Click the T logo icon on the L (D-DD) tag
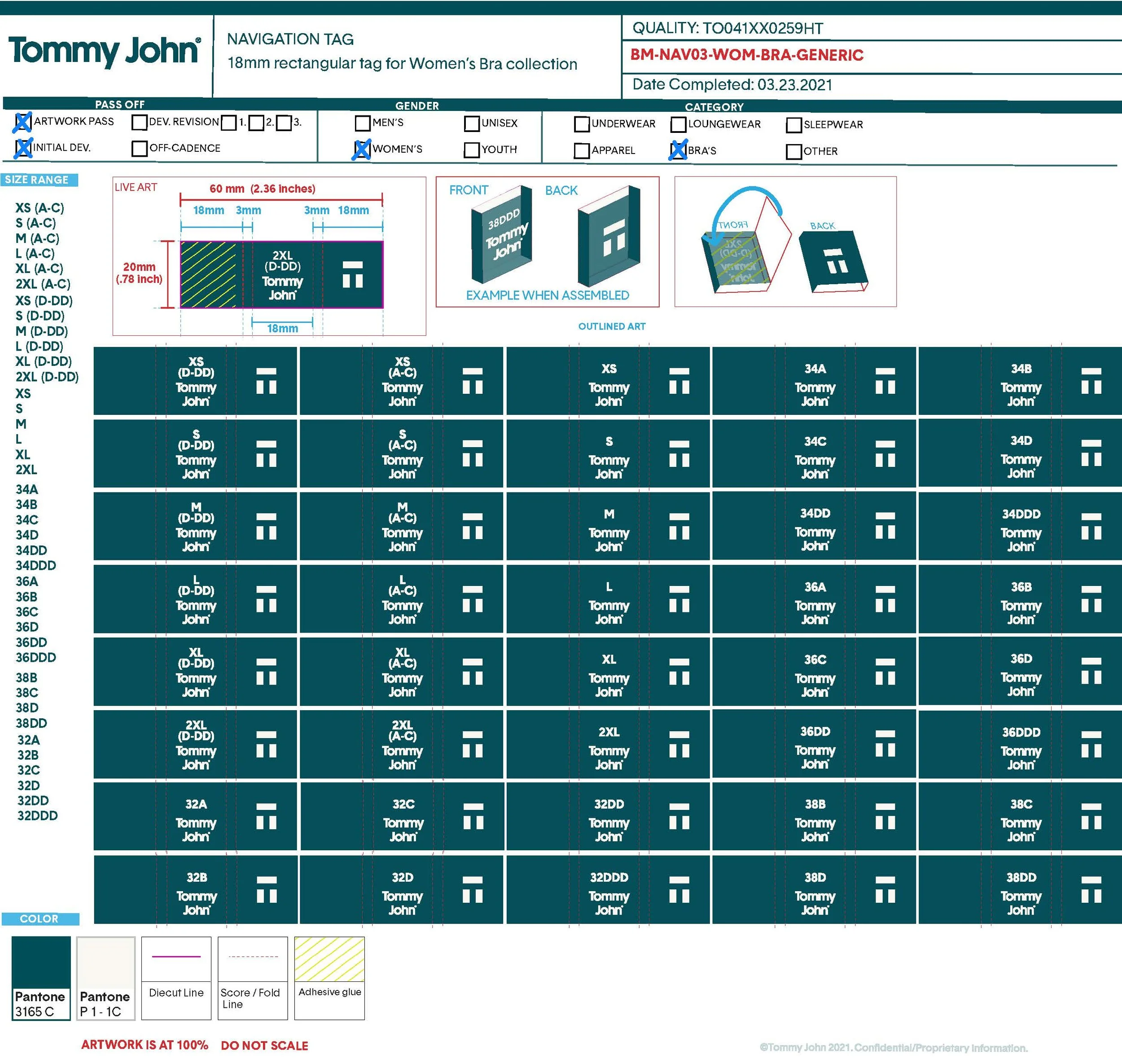1122x1064 pixels. [267, 598]
